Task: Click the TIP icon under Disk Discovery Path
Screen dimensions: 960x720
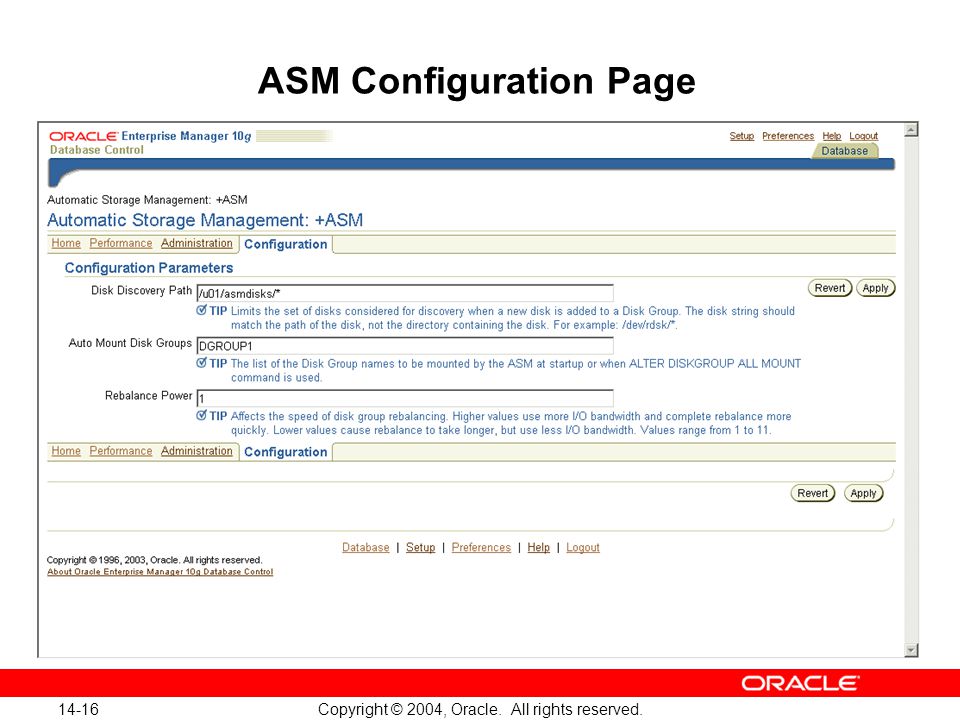Action: click(x=201, y=310)
